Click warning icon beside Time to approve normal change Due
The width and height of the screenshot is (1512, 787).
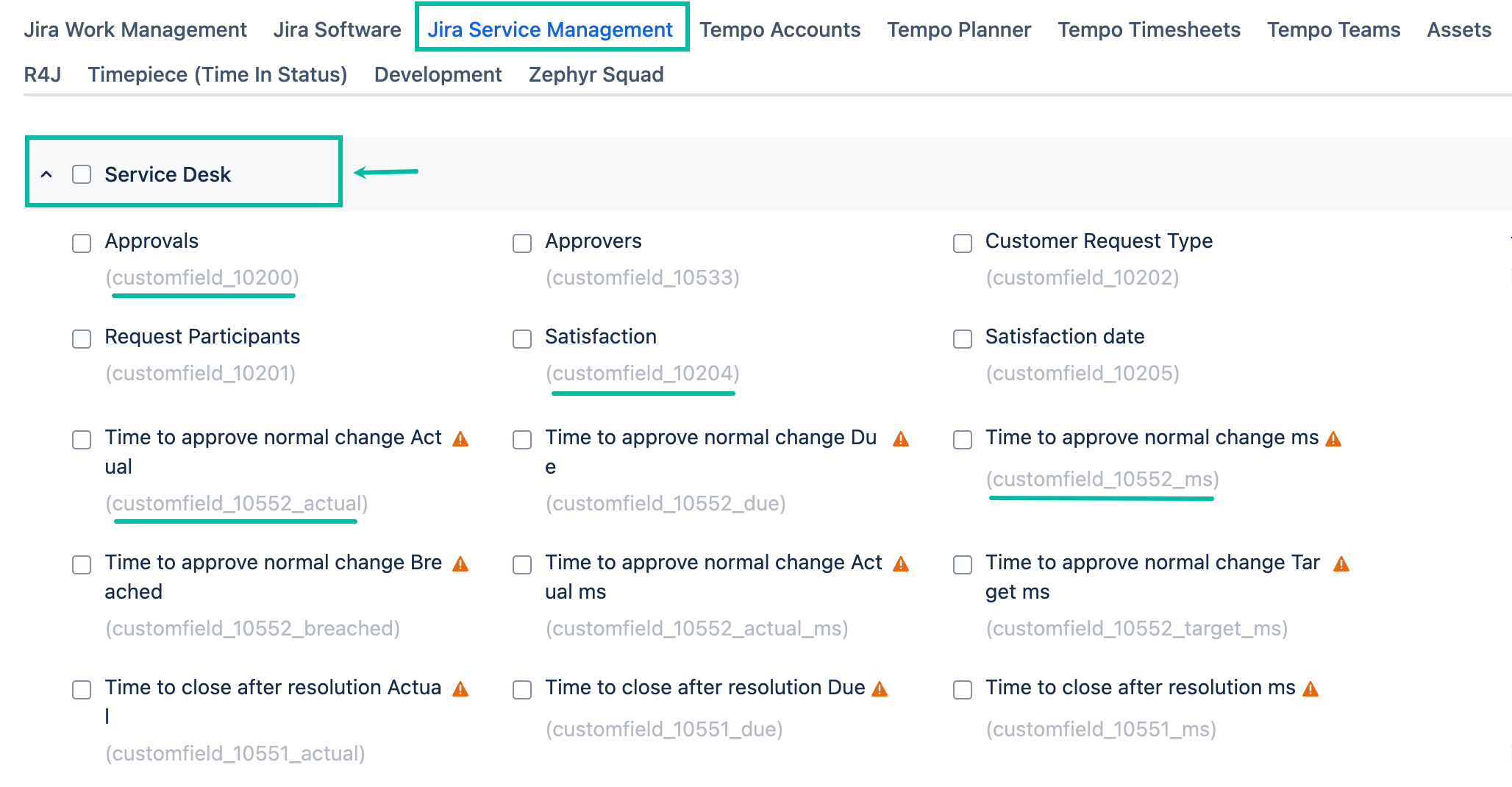pos(901,439)
